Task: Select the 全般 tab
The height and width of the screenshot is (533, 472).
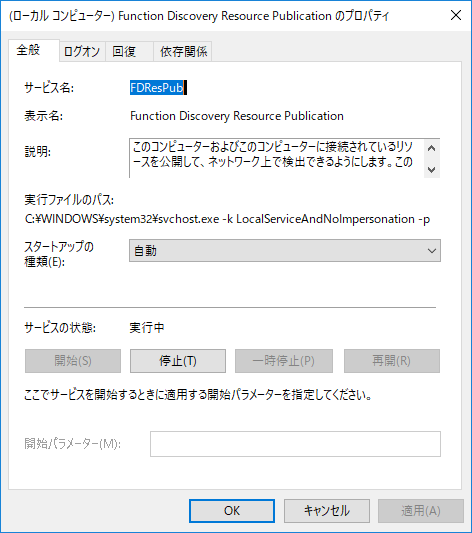Action: 34,50
